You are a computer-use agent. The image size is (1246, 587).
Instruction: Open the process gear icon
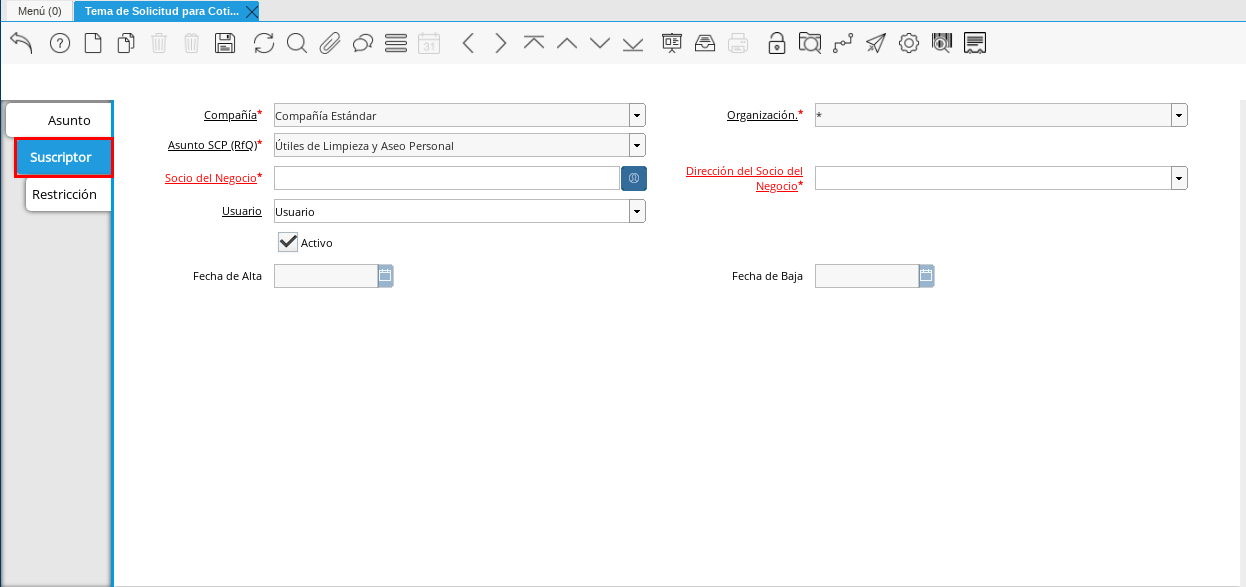coord(909,43)
